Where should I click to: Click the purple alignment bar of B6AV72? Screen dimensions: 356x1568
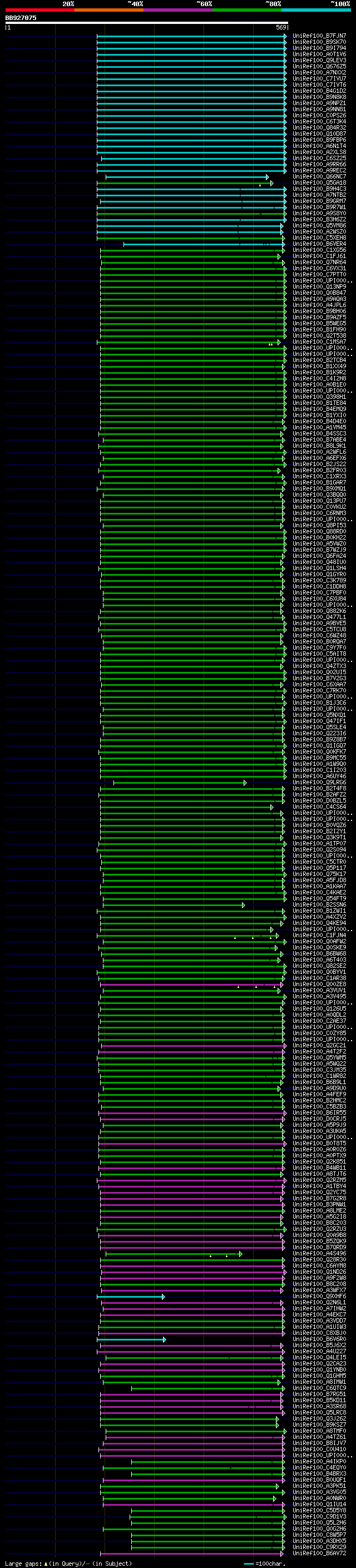(x=192, y=1554)
